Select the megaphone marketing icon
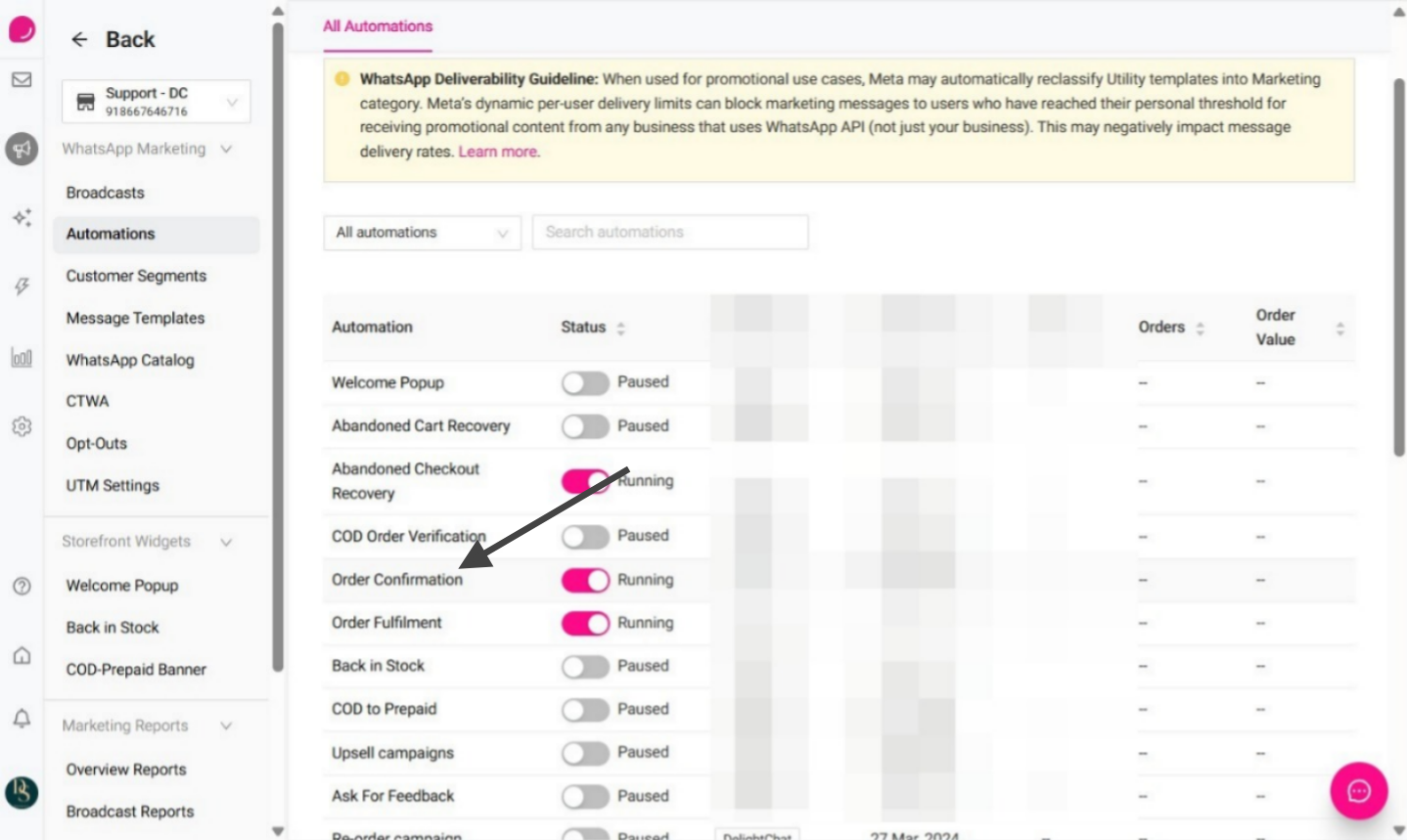Image resolution: width=1407 pixels, height=840 pixels. pos(22,149)
